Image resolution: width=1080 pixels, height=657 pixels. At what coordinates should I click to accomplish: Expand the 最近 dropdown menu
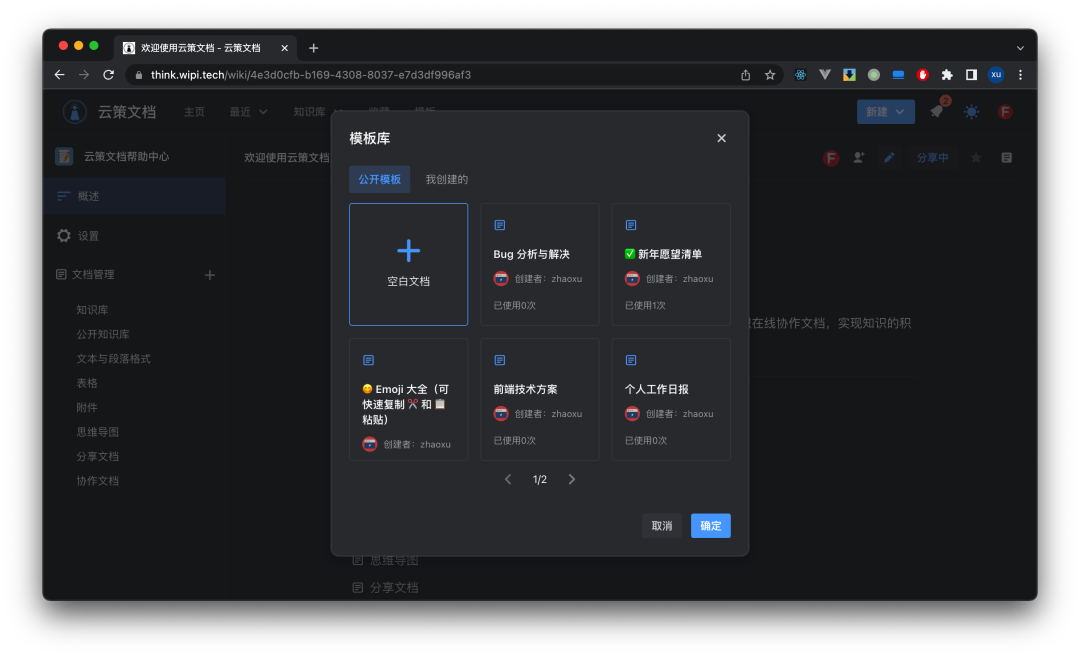tap(249, 112)
